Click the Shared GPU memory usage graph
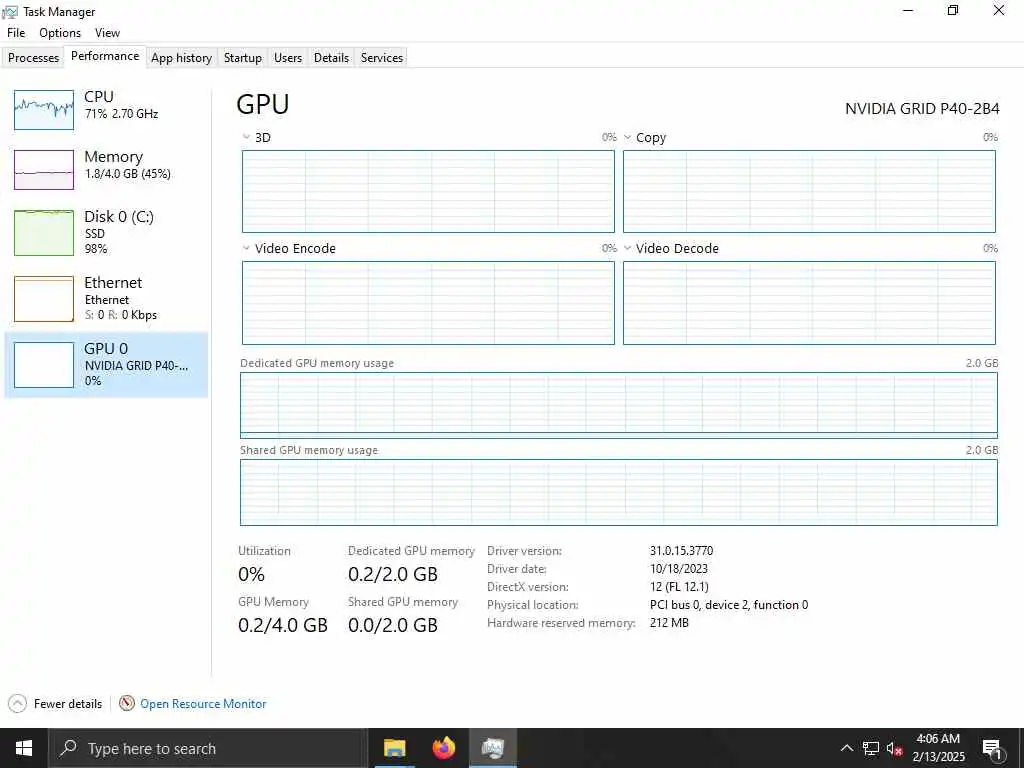Image resolution: width=1024 pixels, height=768 pixels. coord(618,492)
